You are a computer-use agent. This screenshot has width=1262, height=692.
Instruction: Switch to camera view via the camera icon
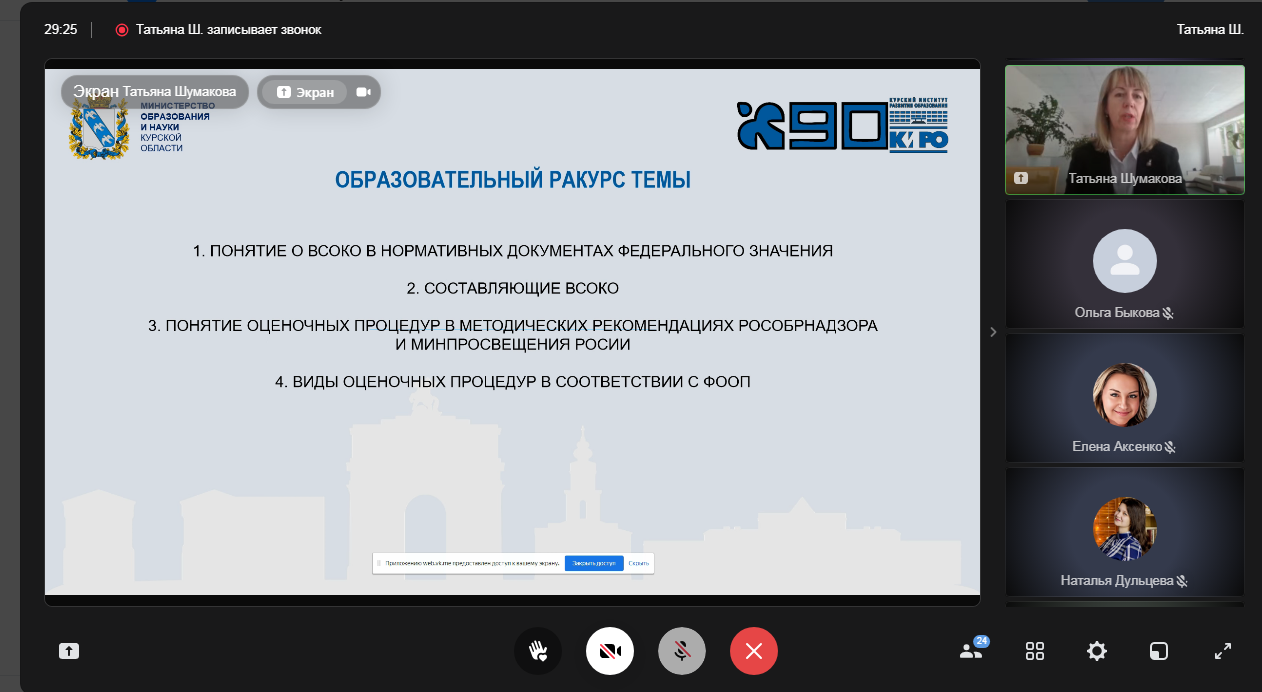(x=363, y=92)
